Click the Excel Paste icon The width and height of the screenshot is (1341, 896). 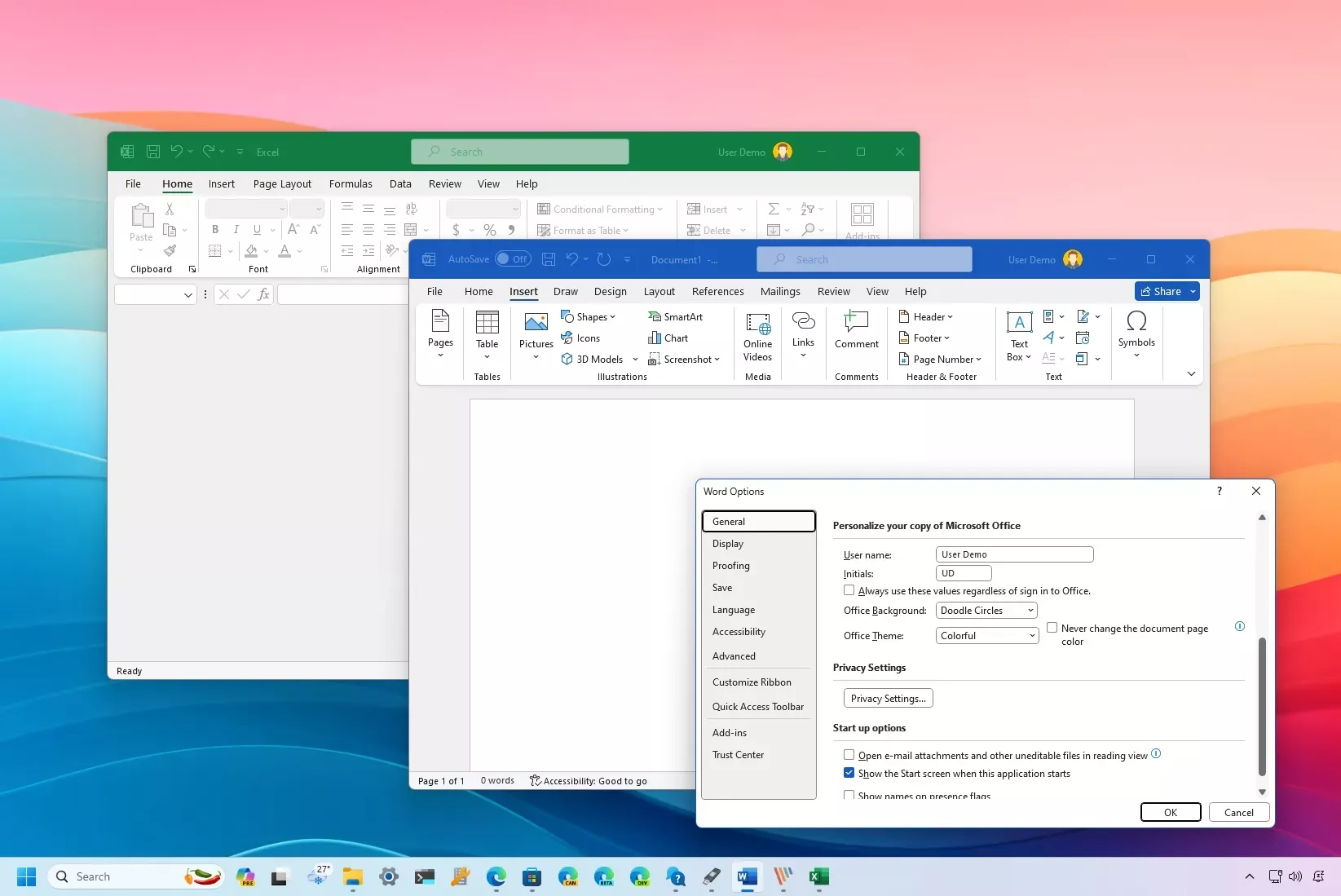click(141, 216)
